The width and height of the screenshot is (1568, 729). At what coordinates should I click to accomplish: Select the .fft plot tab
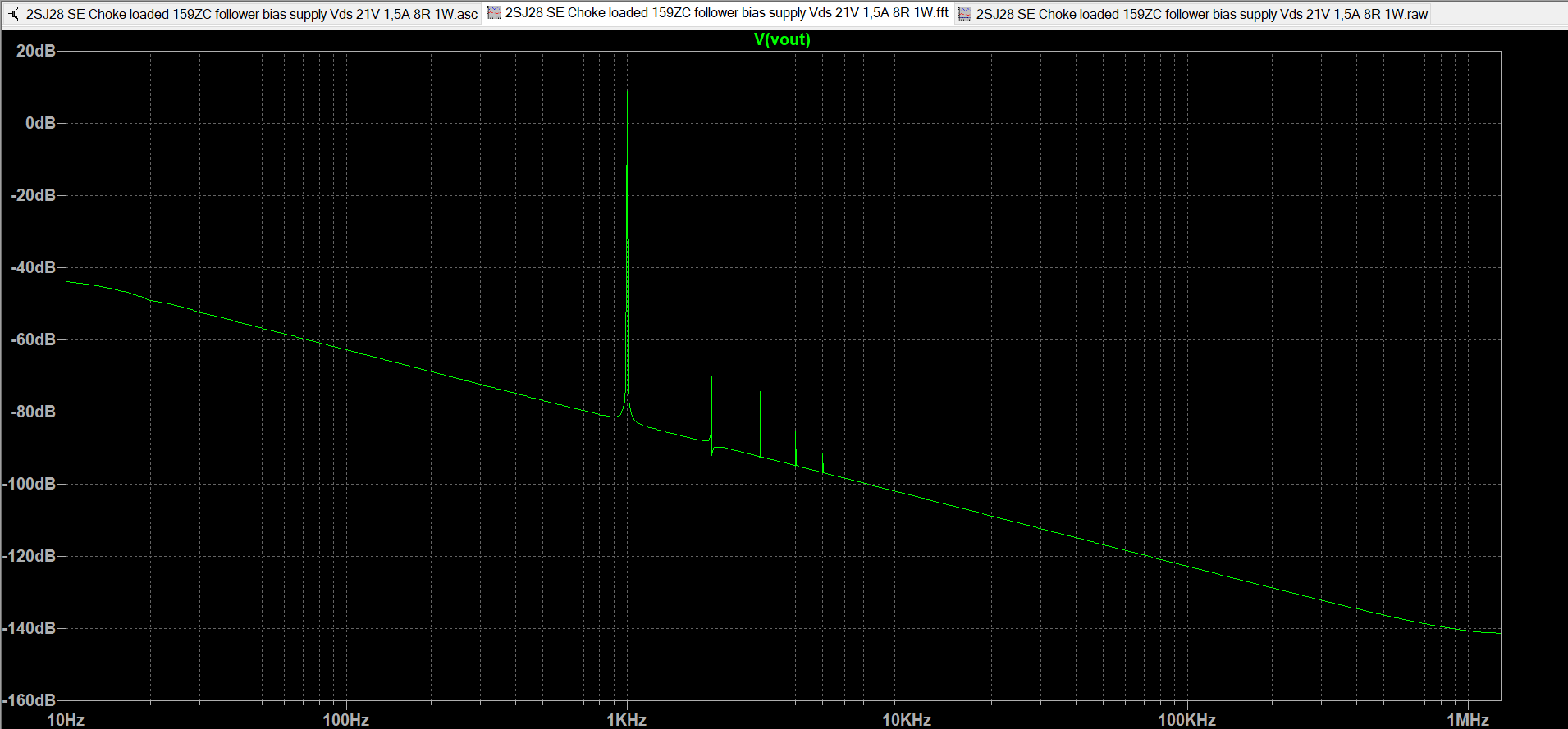pos(718,13)
